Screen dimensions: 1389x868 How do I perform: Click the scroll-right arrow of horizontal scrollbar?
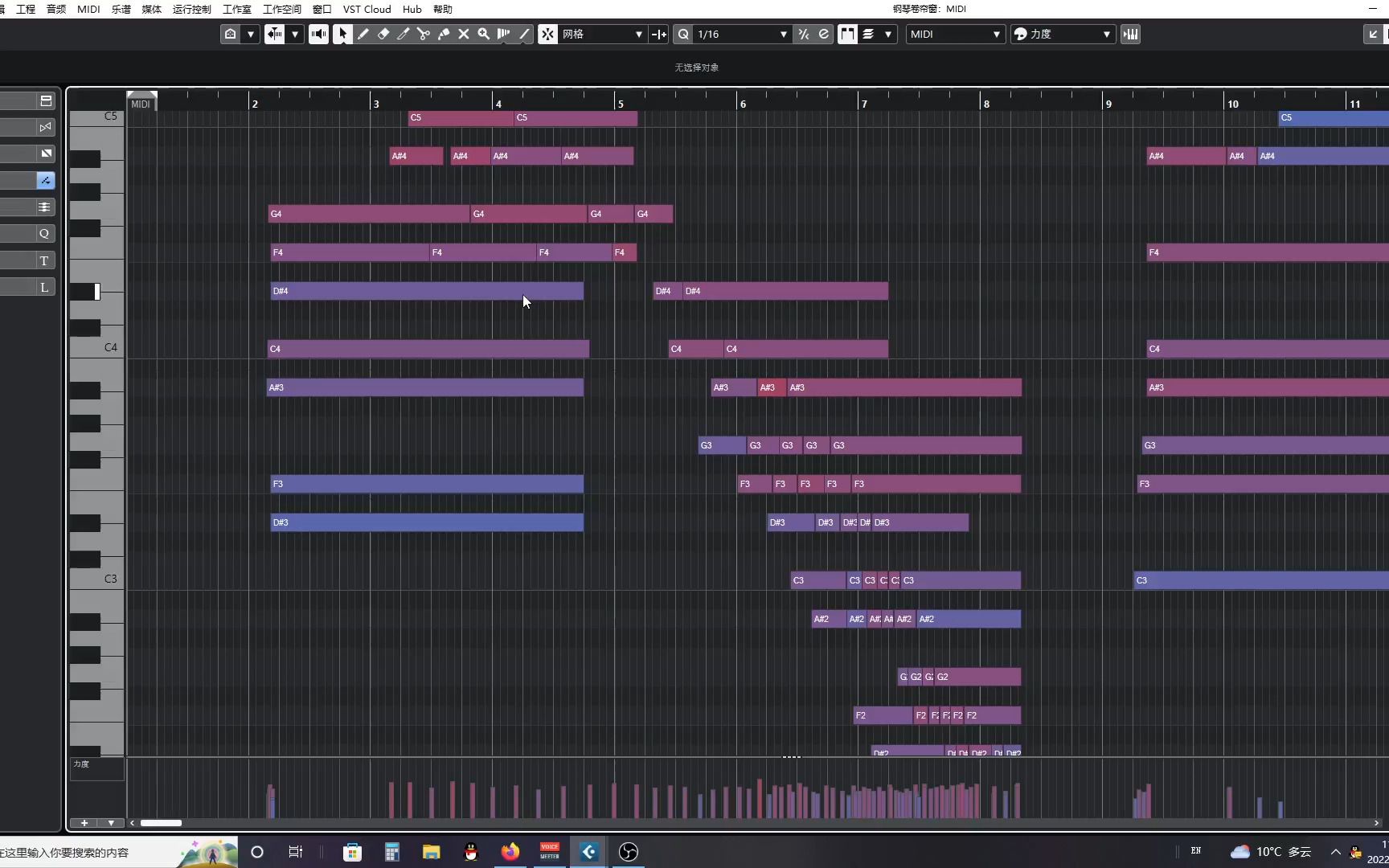1375,823
